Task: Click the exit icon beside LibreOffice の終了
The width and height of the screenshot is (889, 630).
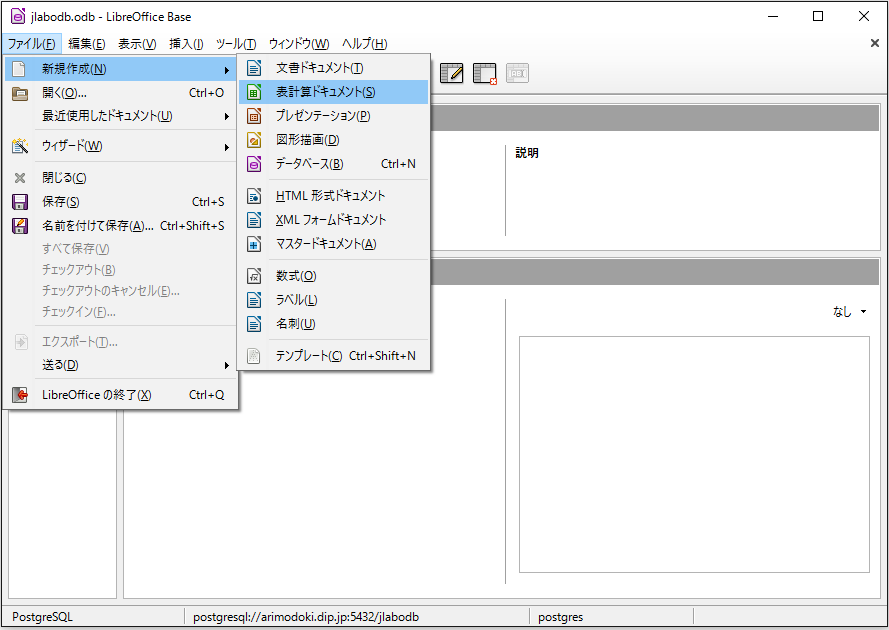Action: [x=20, y=395]
